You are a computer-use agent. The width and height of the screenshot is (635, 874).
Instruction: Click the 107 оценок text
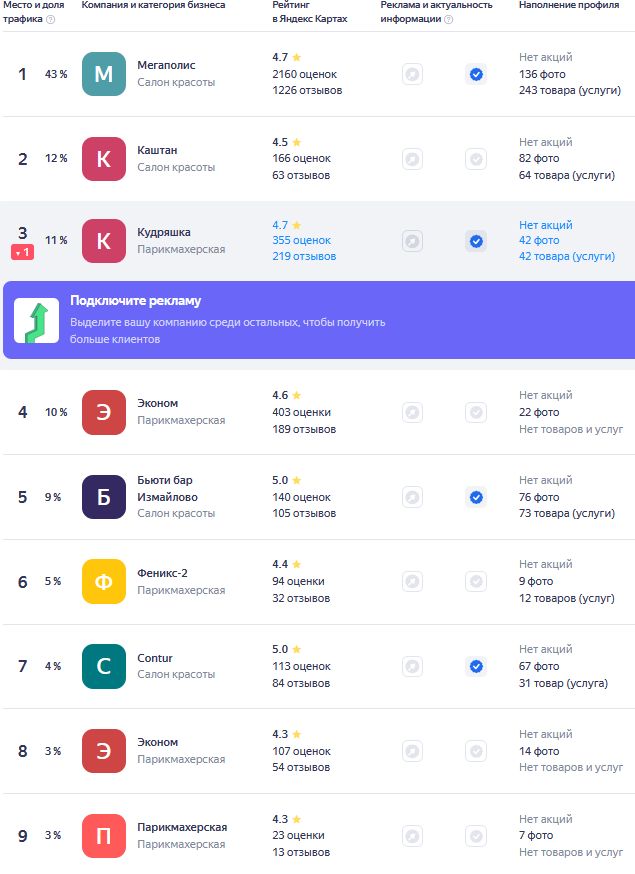pos(302,751)
